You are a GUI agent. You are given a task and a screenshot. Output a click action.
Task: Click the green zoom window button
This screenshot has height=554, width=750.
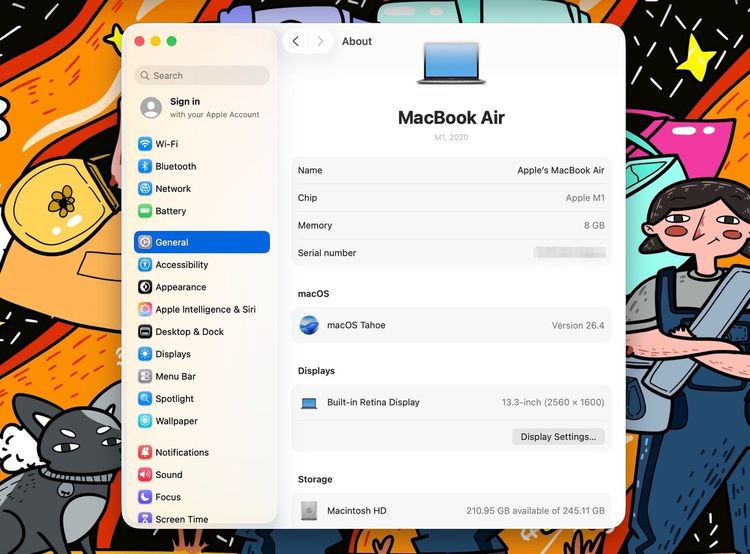point(172,41)
